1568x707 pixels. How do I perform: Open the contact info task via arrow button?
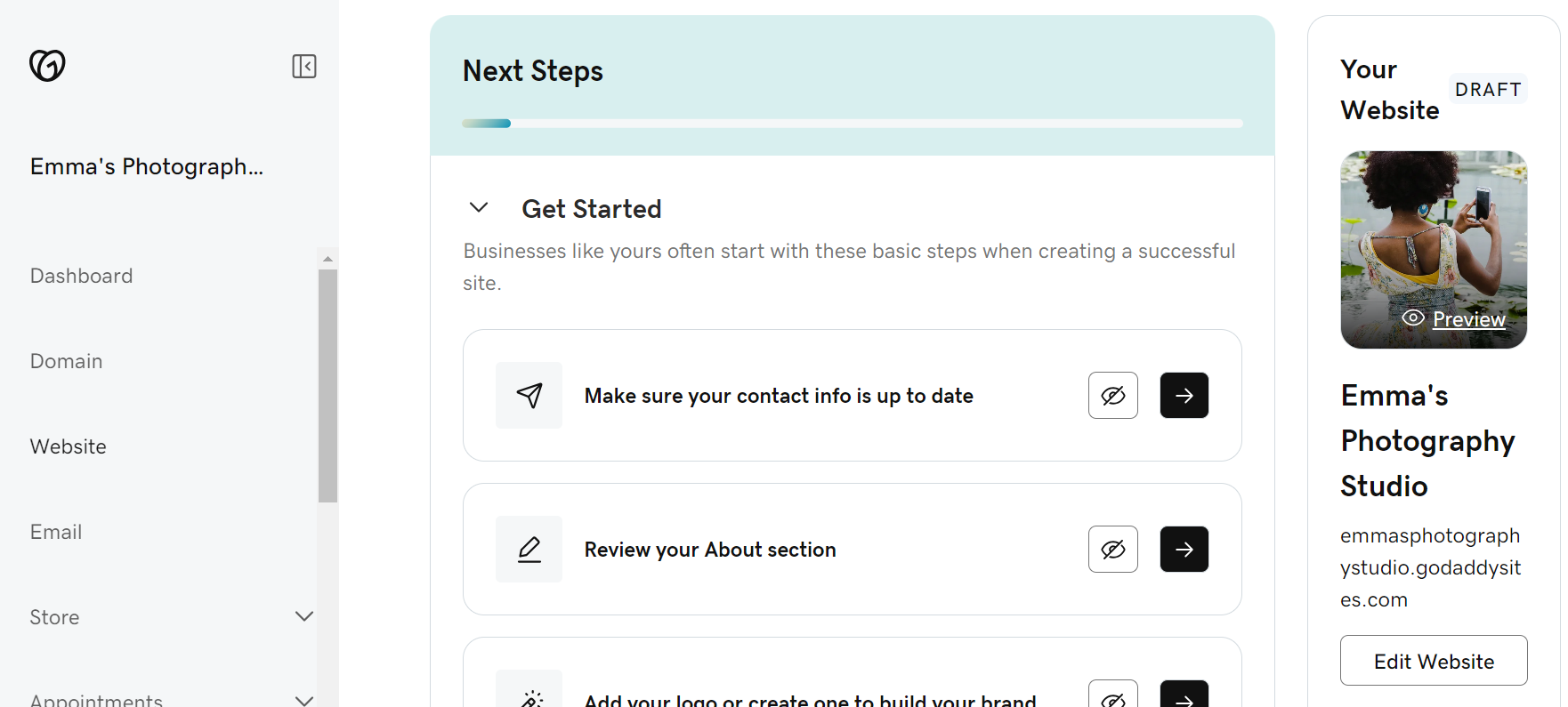click(x=1184, y=395)
